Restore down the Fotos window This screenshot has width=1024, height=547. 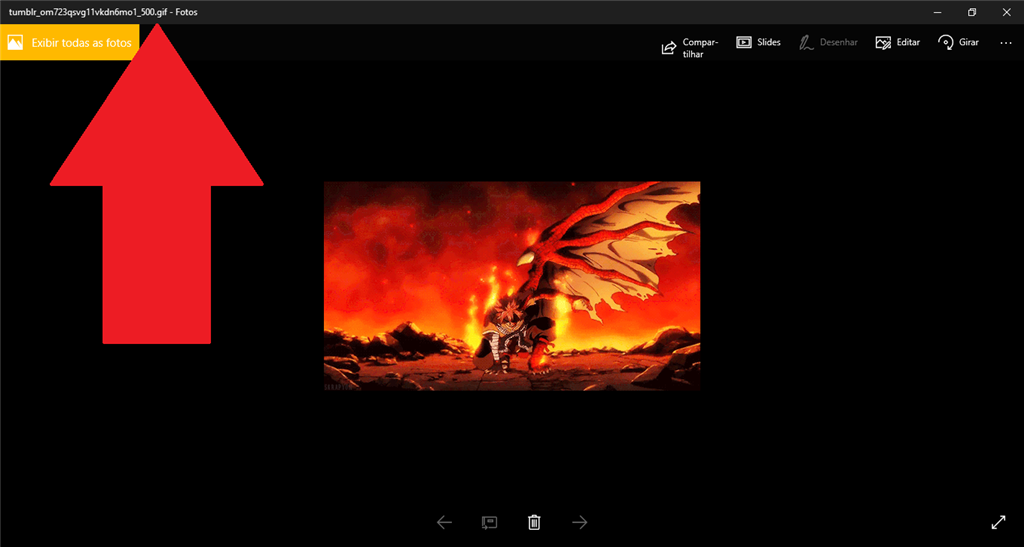coord(972,12)
